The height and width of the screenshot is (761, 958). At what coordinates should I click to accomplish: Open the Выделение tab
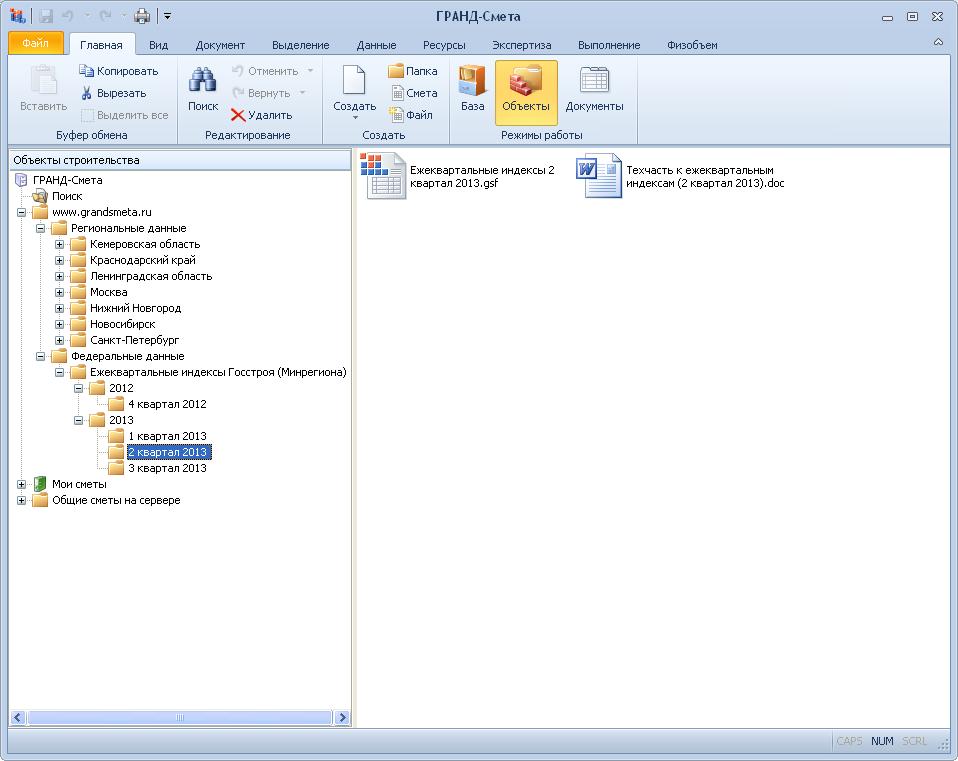[301, 45]
